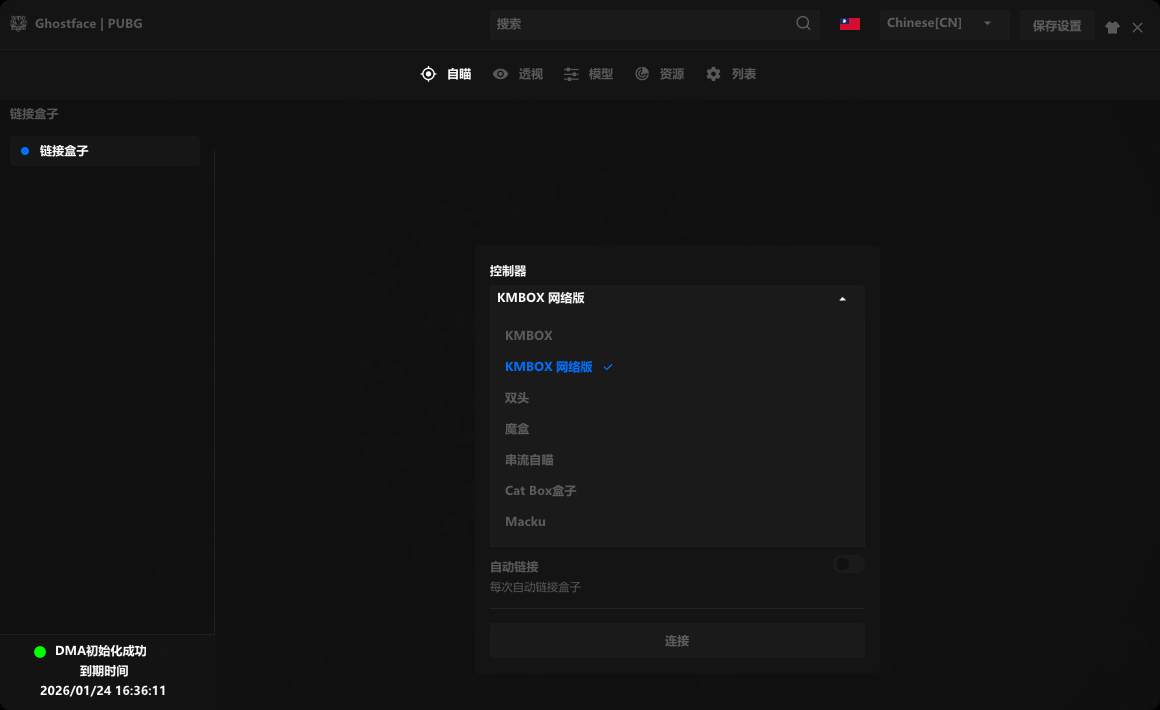Open 透视 via its eye icon

point(501,74)
